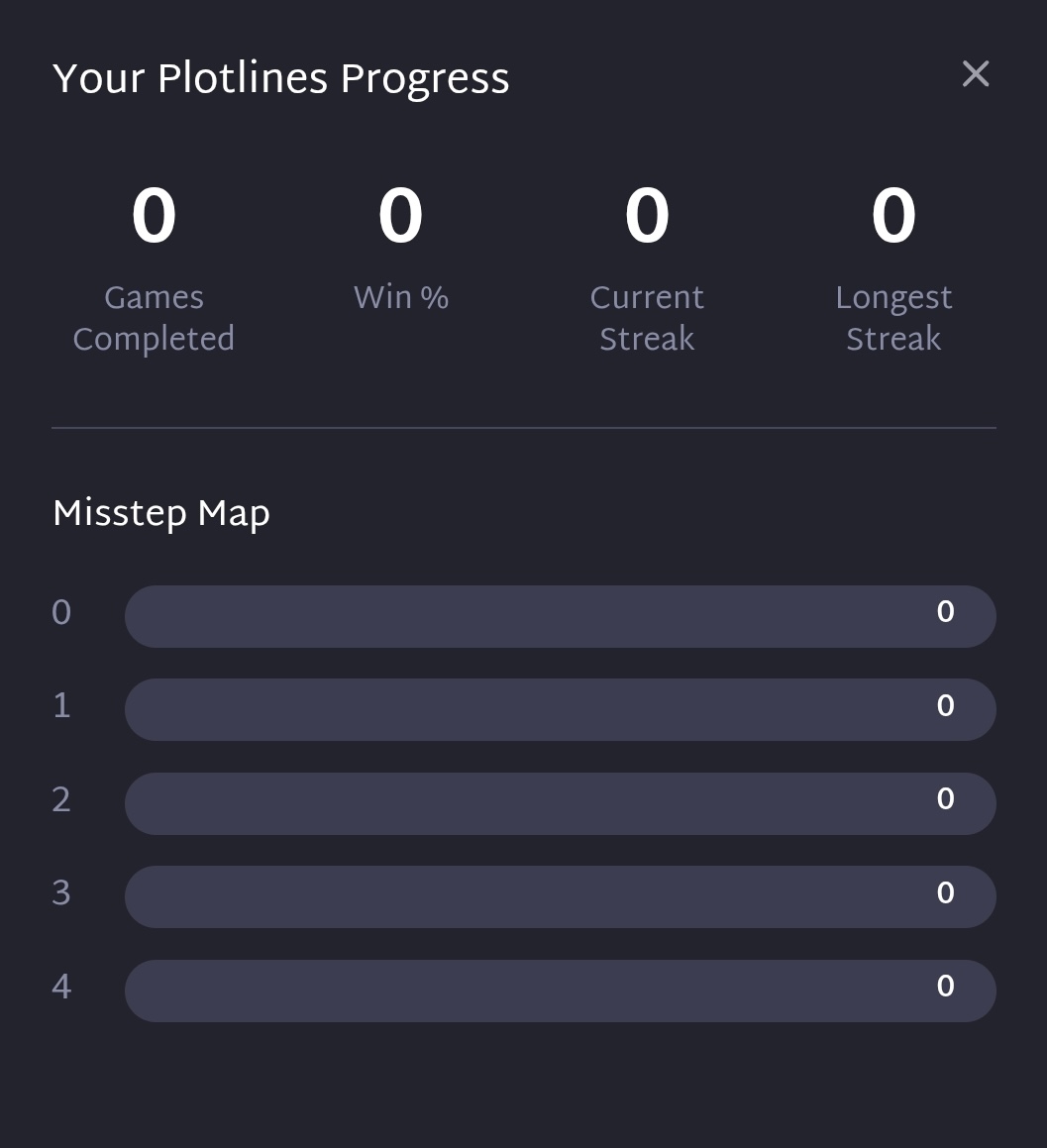This screenshot has width=1047, height=1148.
Task: Select the zero missteps bar
Action: 560,616
